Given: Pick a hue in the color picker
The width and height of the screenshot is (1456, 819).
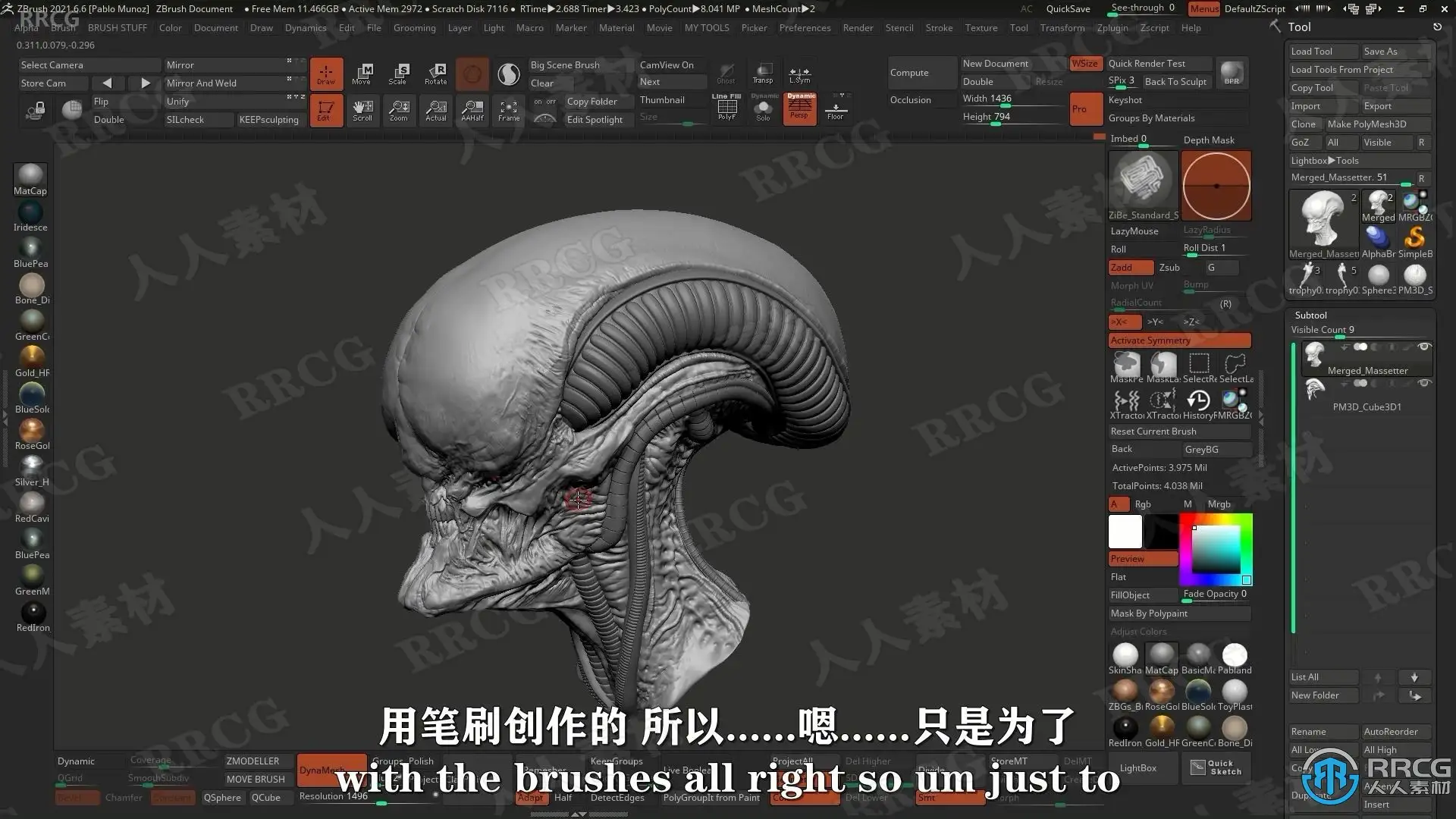Looking at the screenshot, I should pyautogui.click(x=1216, y=549).
